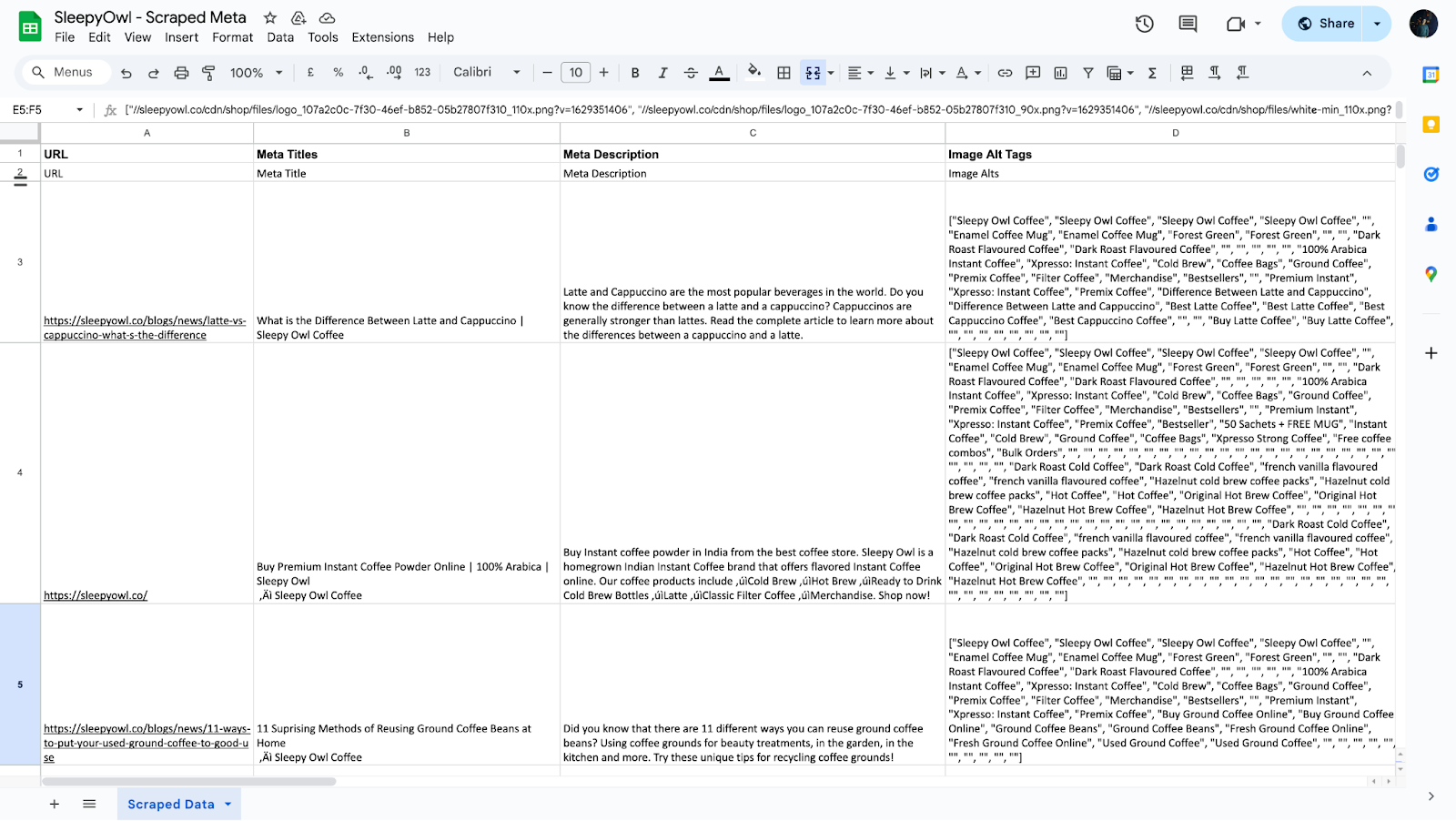1456x821 pixels.
Task: Open the Calibri font dropdown
Action: pos(487,73)
